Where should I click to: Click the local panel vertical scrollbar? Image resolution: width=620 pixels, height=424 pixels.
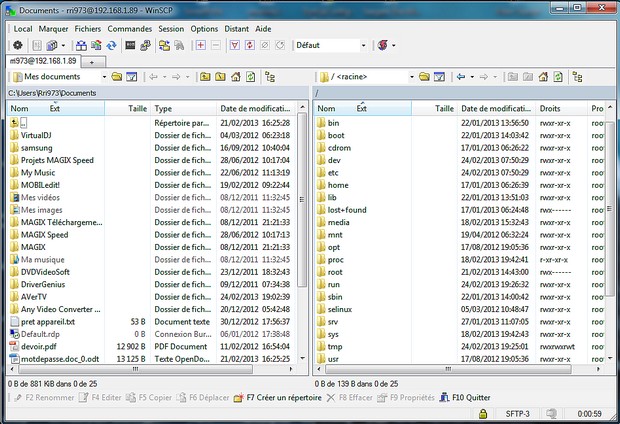pos(302,250)
